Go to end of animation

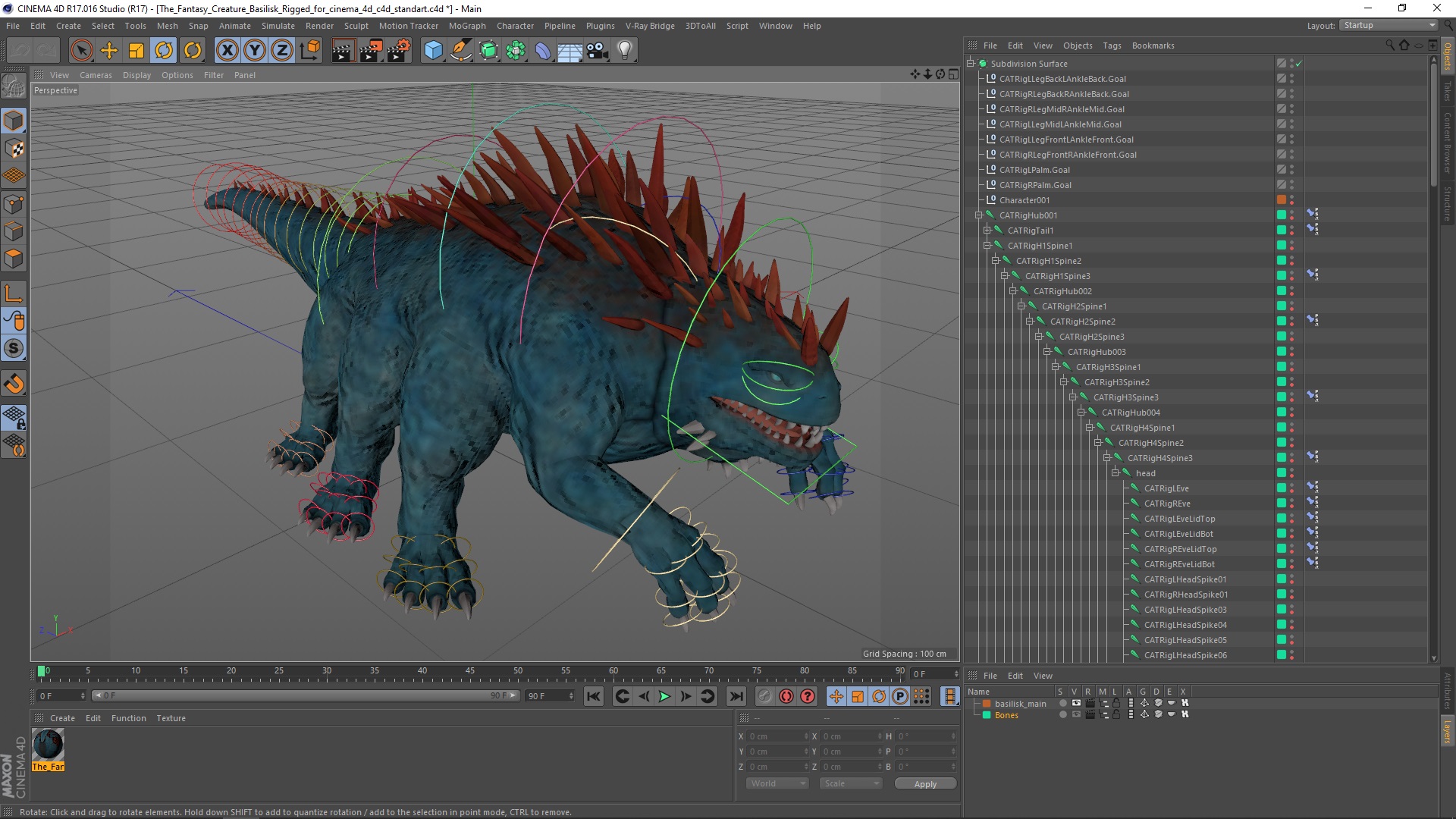[736, 696]
